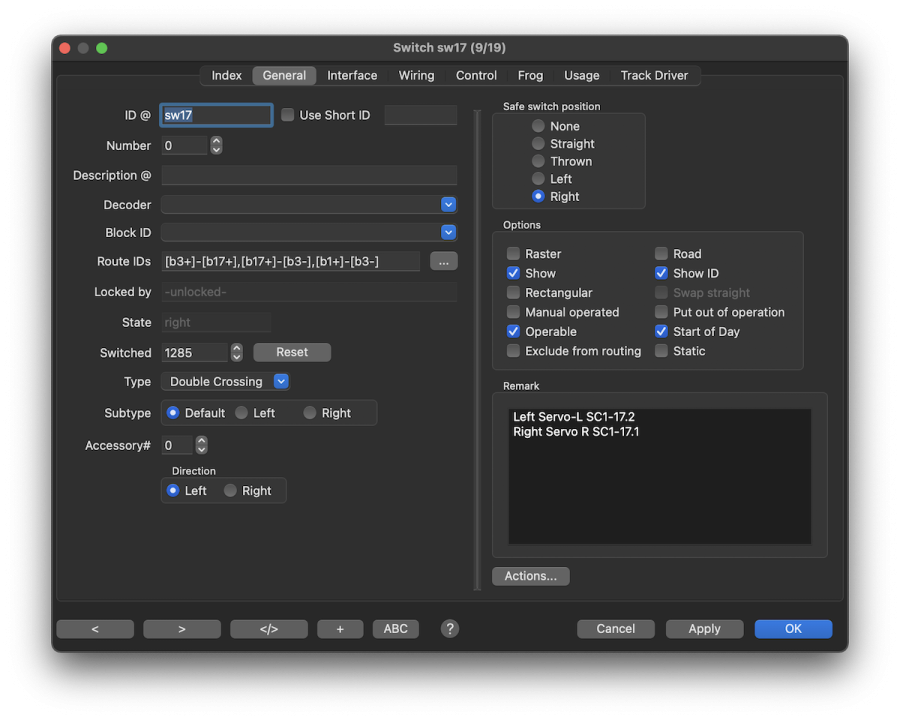900x720 pixels.
Task: Open XML view with </> button
Action: (269, 629)
